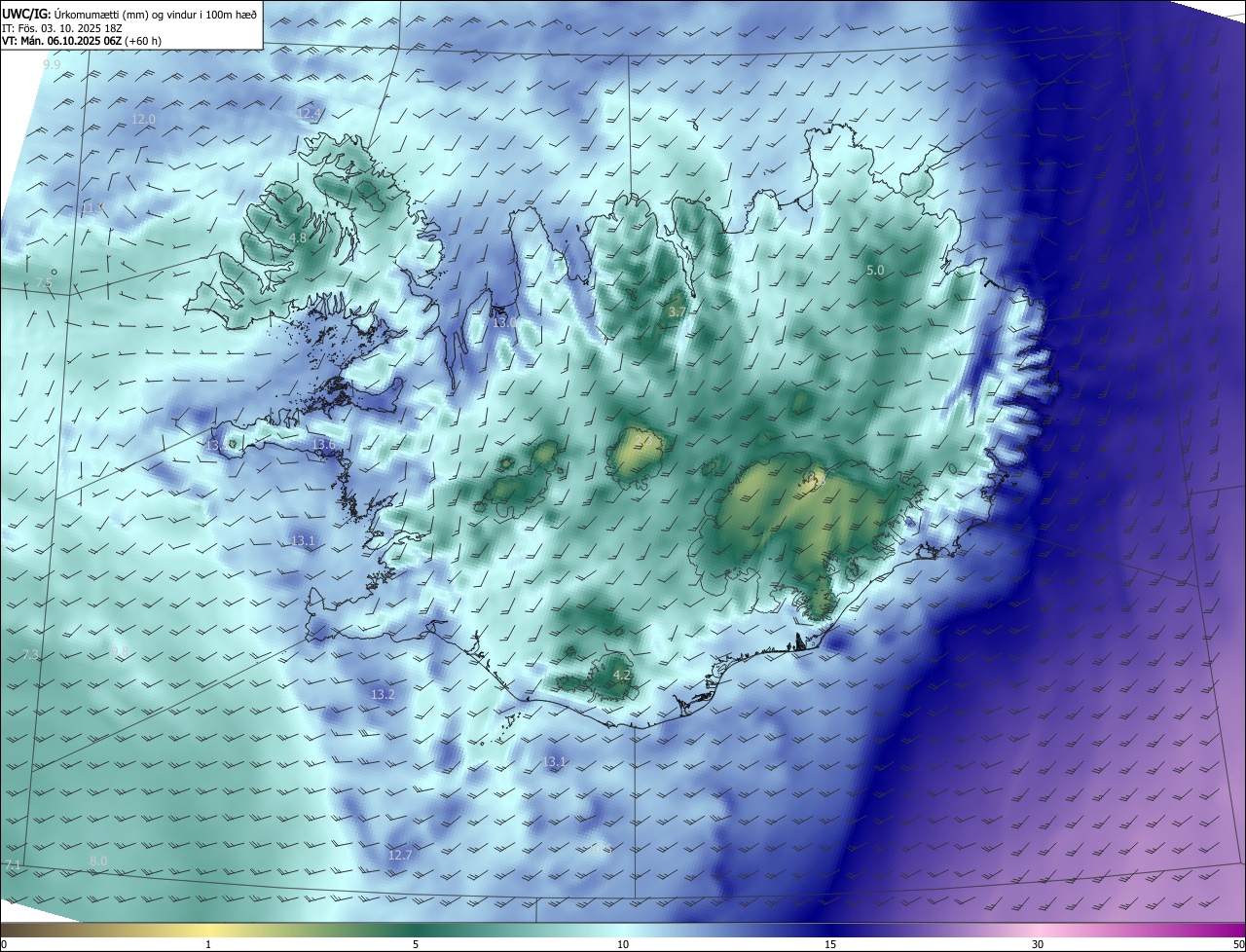
Task: Click the UWC/IG Úrkomumætti title line
Action: 129,13
